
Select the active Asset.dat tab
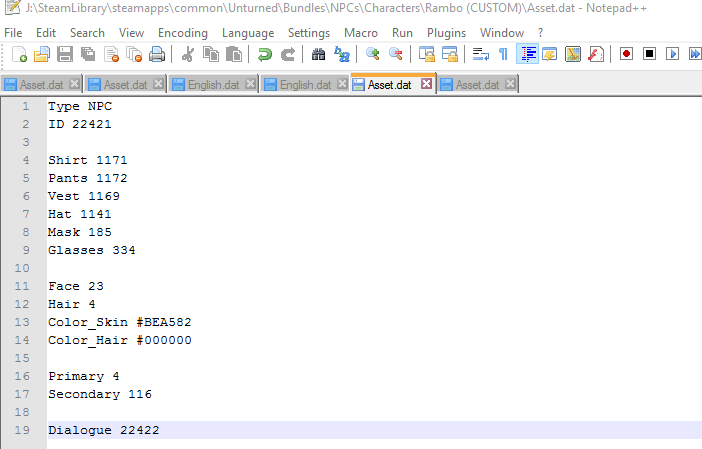click(388, 85)
